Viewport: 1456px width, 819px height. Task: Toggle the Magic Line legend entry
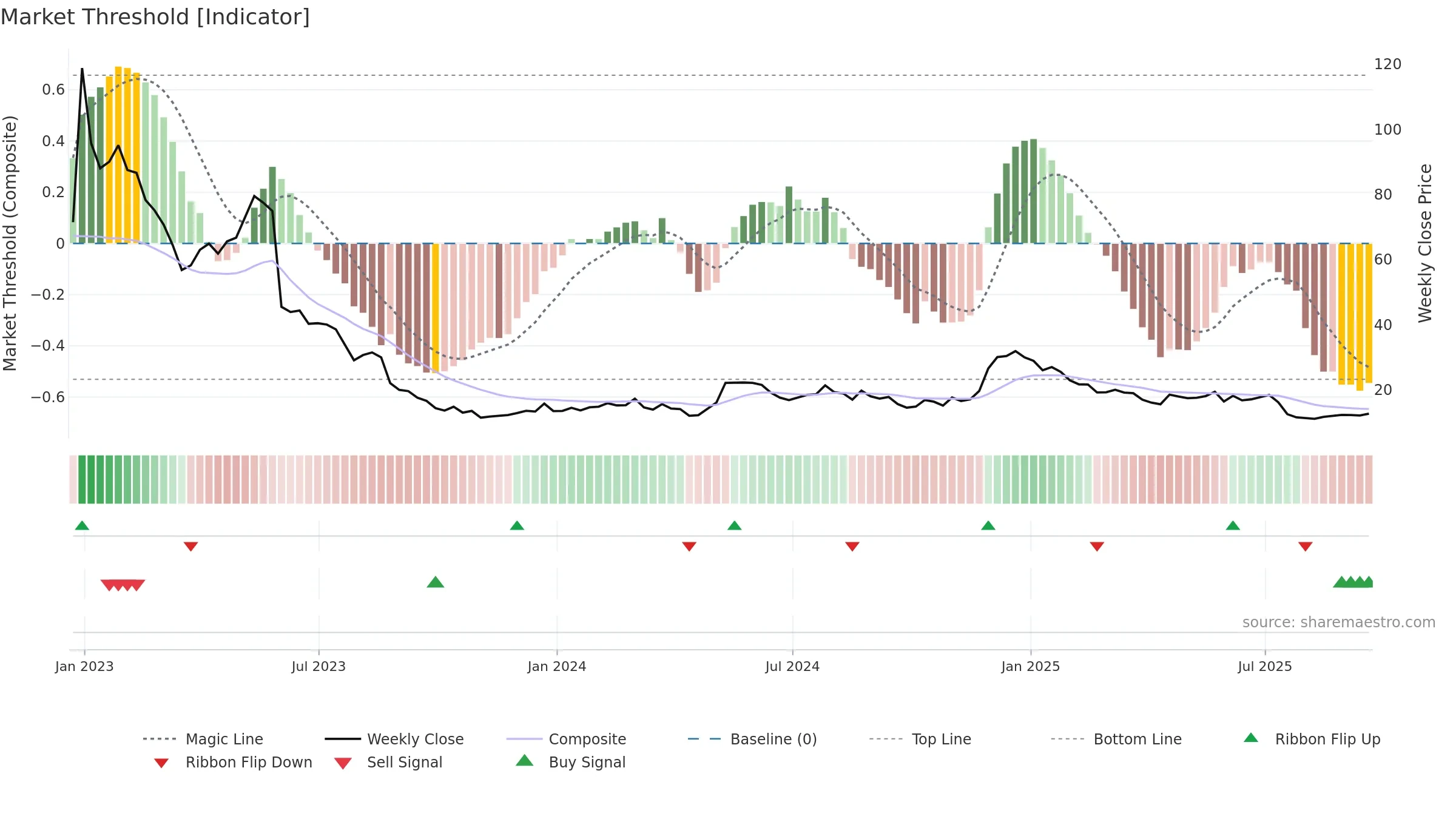click(x=203, y=739)
